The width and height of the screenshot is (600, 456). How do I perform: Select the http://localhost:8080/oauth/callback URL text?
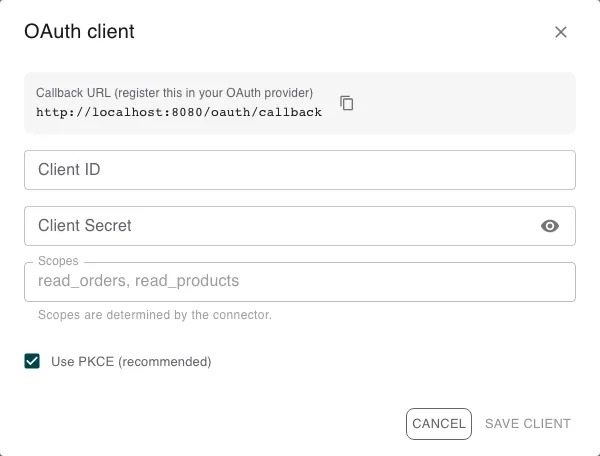coord(179,112)
